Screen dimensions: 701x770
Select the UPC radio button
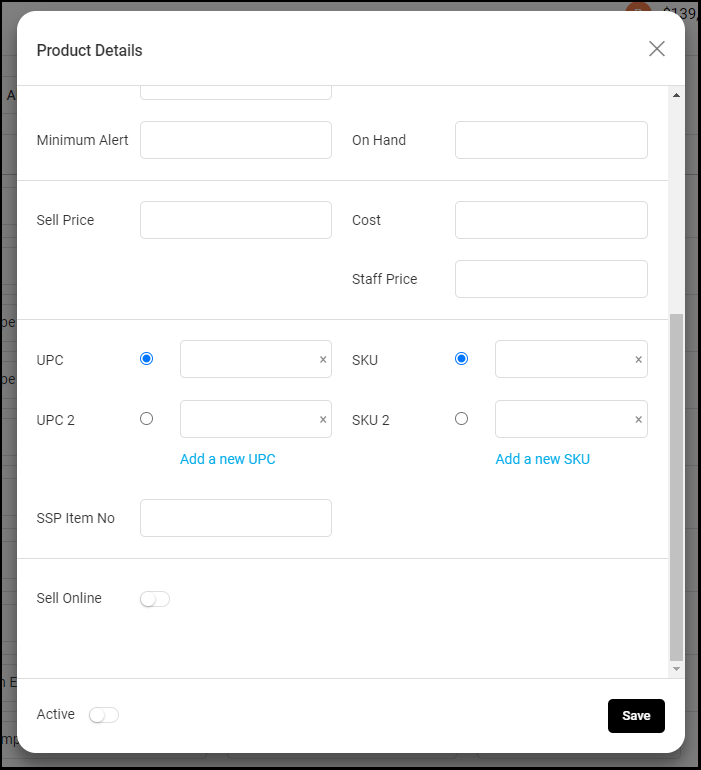click(146, 358)
